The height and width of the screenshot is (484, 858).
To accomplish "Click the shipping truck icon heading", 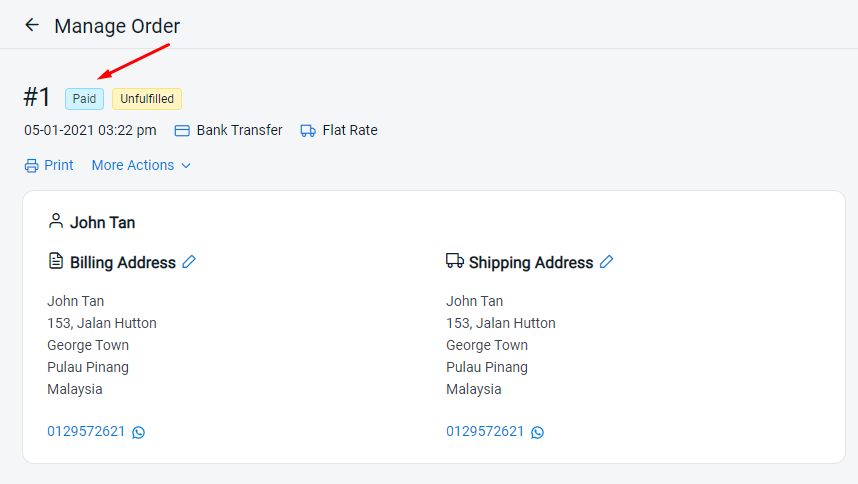I will pos(455,260).
